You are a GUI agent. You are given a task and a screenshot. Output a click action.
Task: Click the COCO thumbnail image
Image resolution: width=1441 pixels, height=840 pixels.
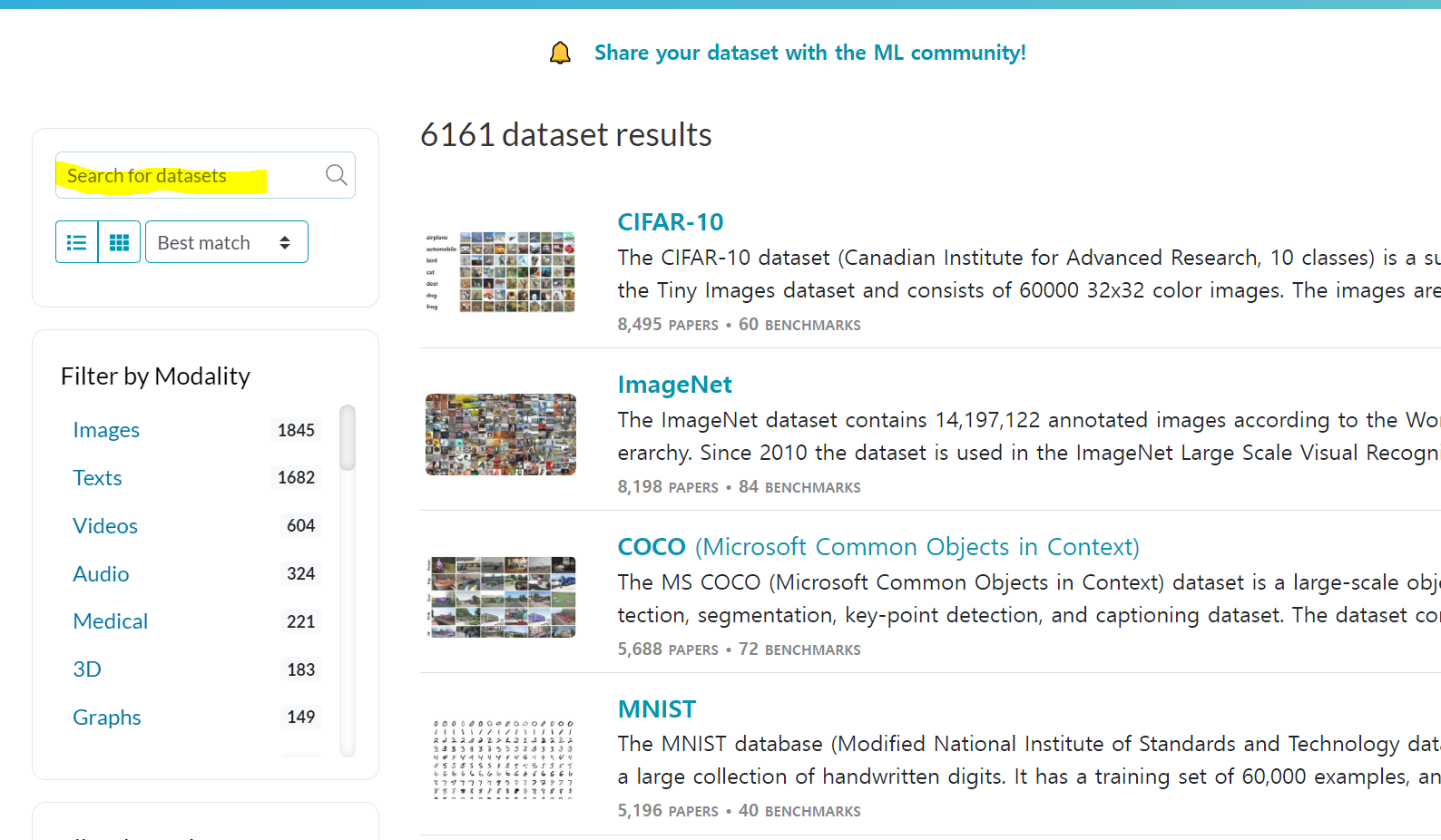pos(501,597)
